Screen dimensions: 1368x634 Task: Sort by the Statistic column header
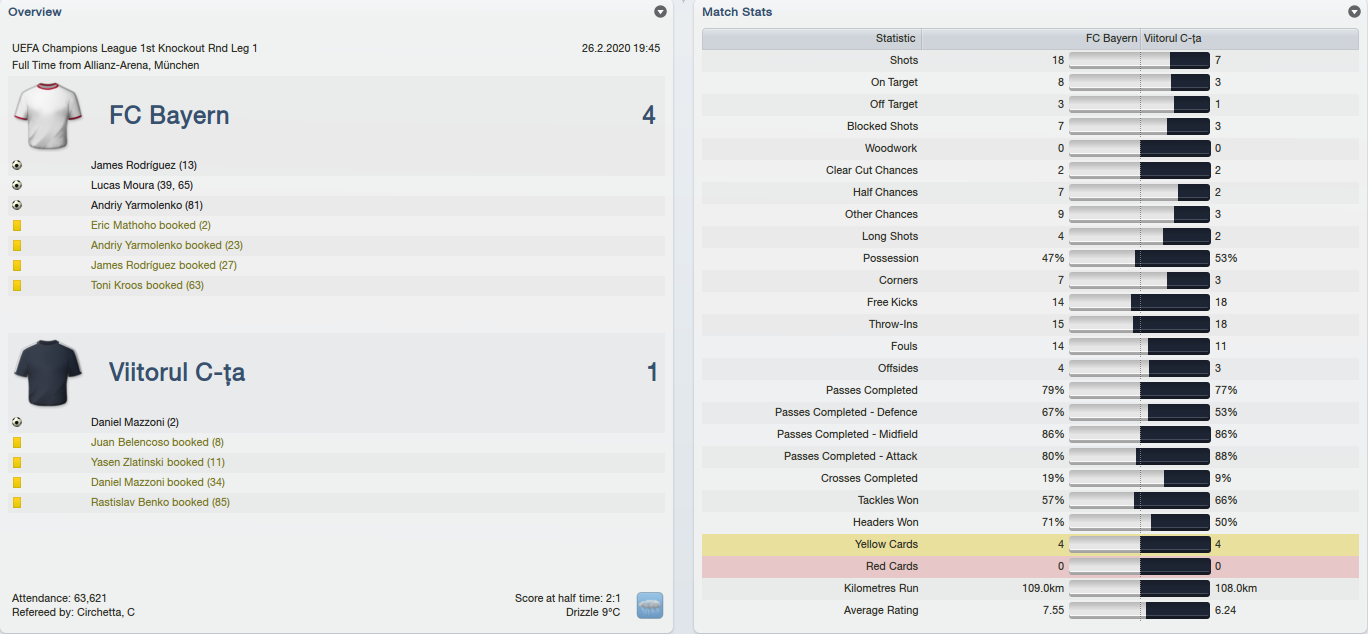click(812, 39)
